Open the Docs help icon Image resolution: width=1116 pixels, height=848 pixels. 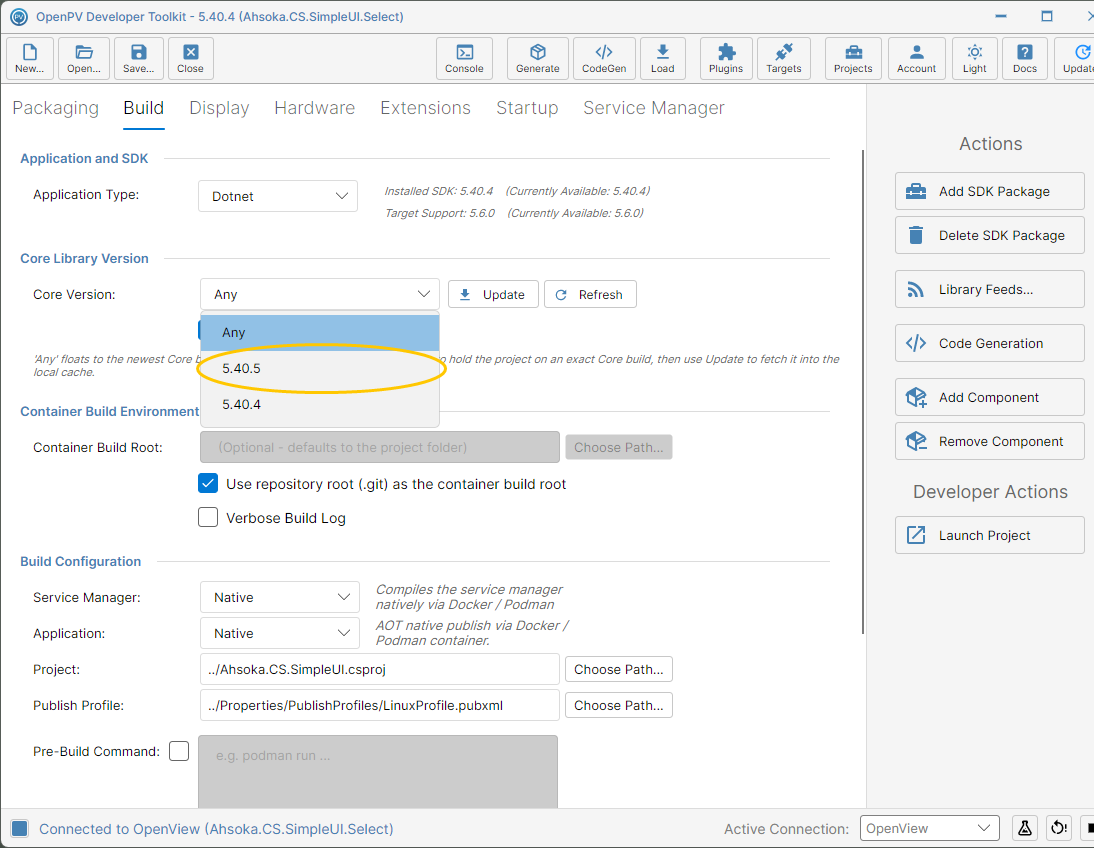click(1024, 58)
